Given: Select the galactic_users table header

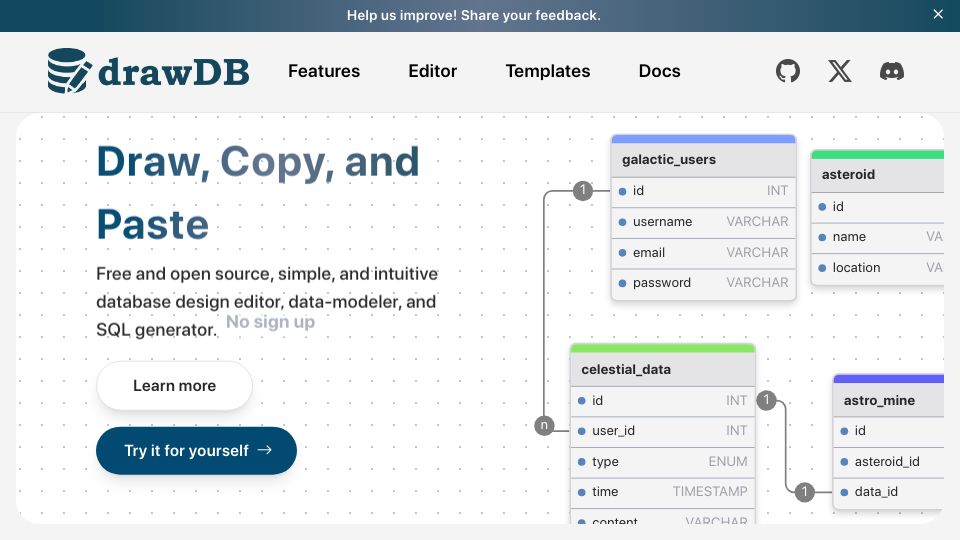Looking at the screenshot, I should (703, 160).
